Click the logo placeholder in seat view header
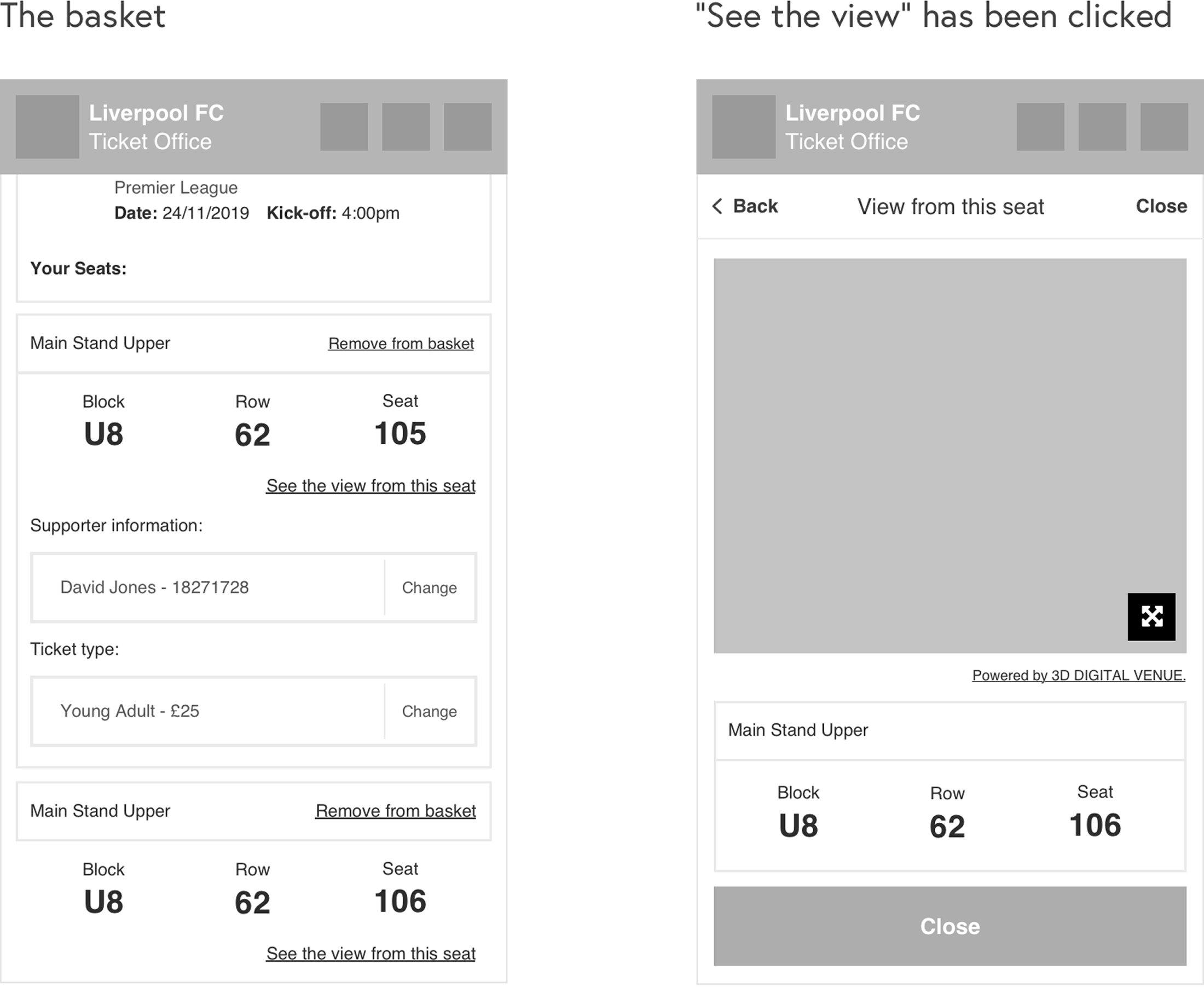This screenshot has width=1204, height=988. (x=743, y=126)
